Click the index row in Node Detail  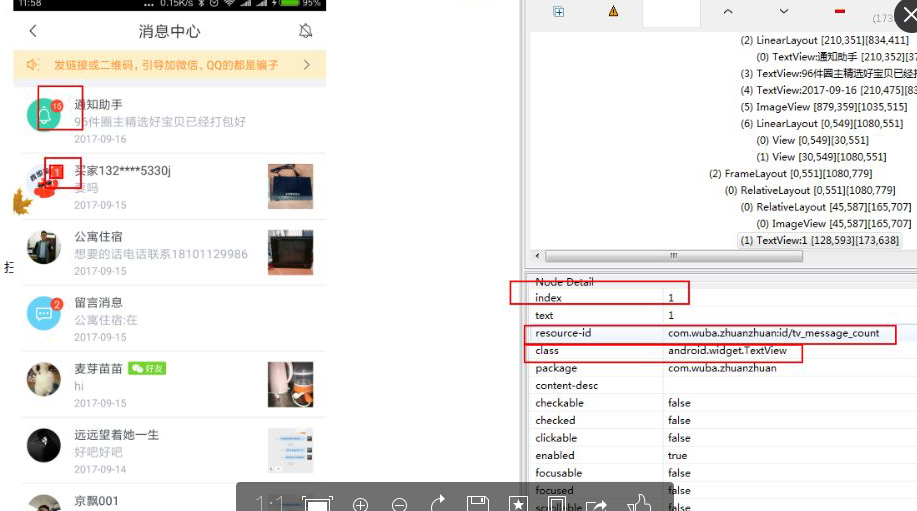pyautogui.click(x=722, y=298)
